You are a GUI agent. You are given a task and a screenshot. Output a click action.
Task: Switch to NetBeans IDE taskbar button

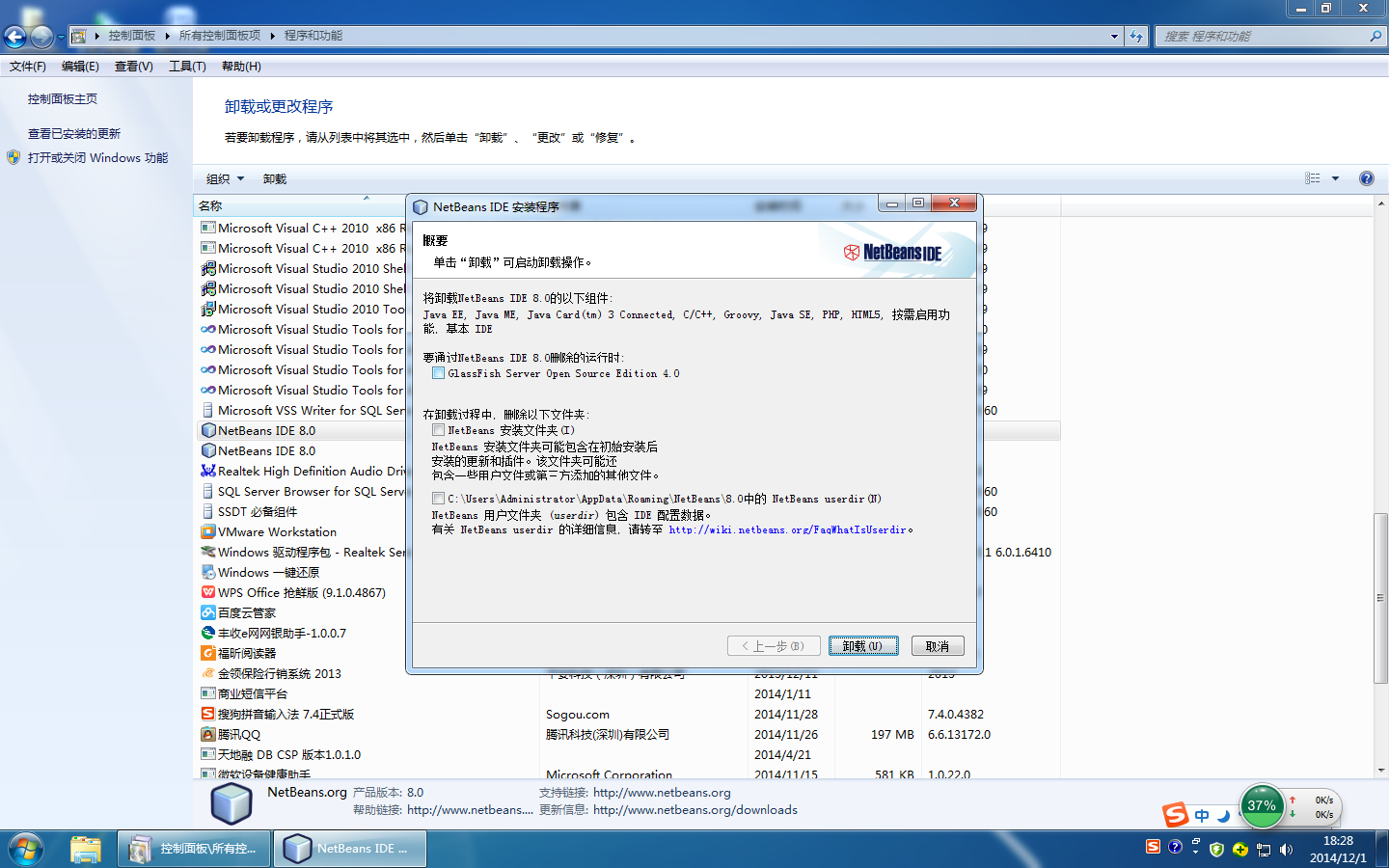pyautogui.click(x=351, y=849)
